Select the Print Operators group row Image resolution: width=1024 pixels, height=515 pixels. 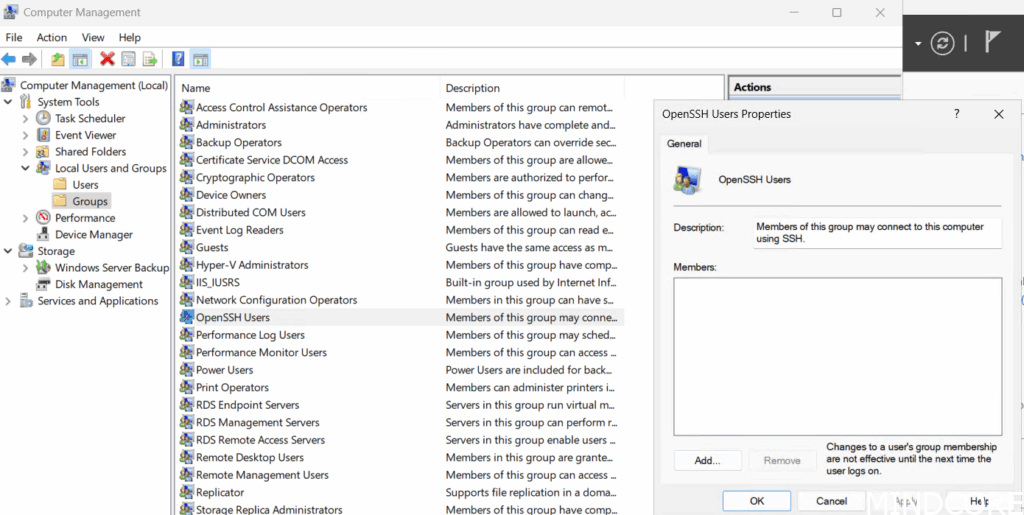[x=400, y=388]
